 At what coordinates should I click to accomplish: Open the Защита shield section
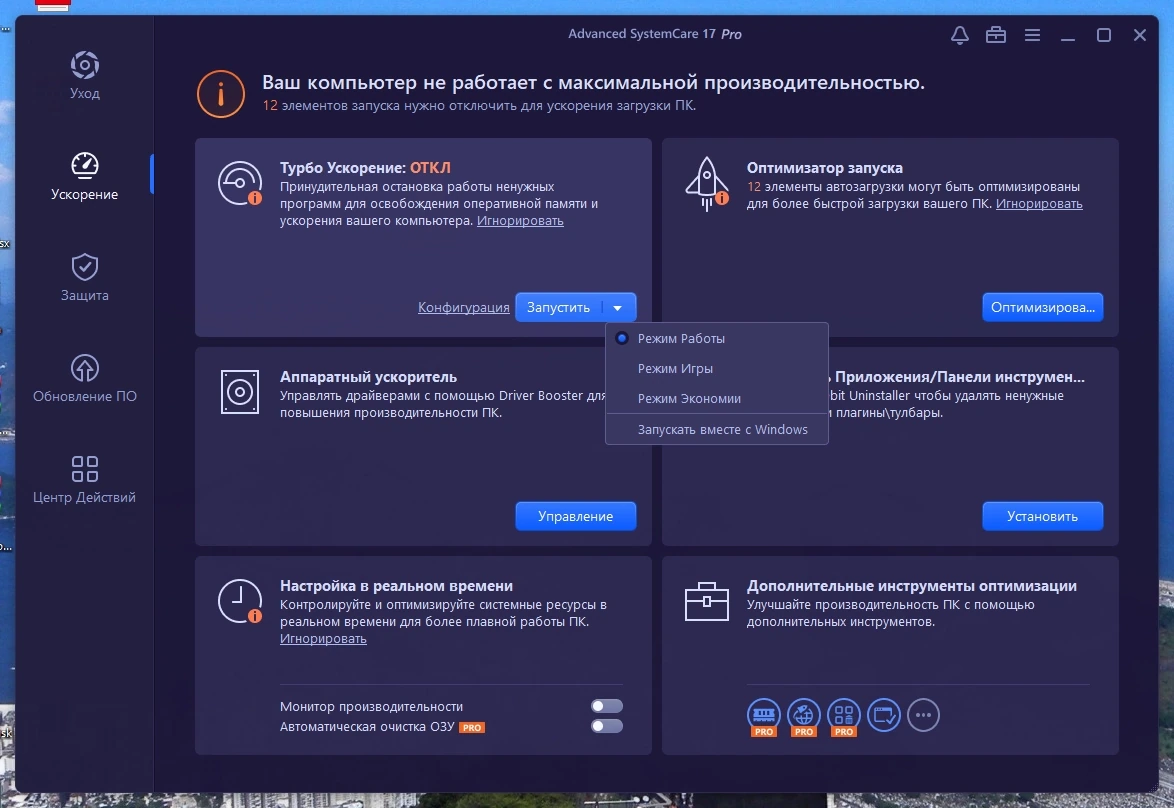tap(85, 277)
